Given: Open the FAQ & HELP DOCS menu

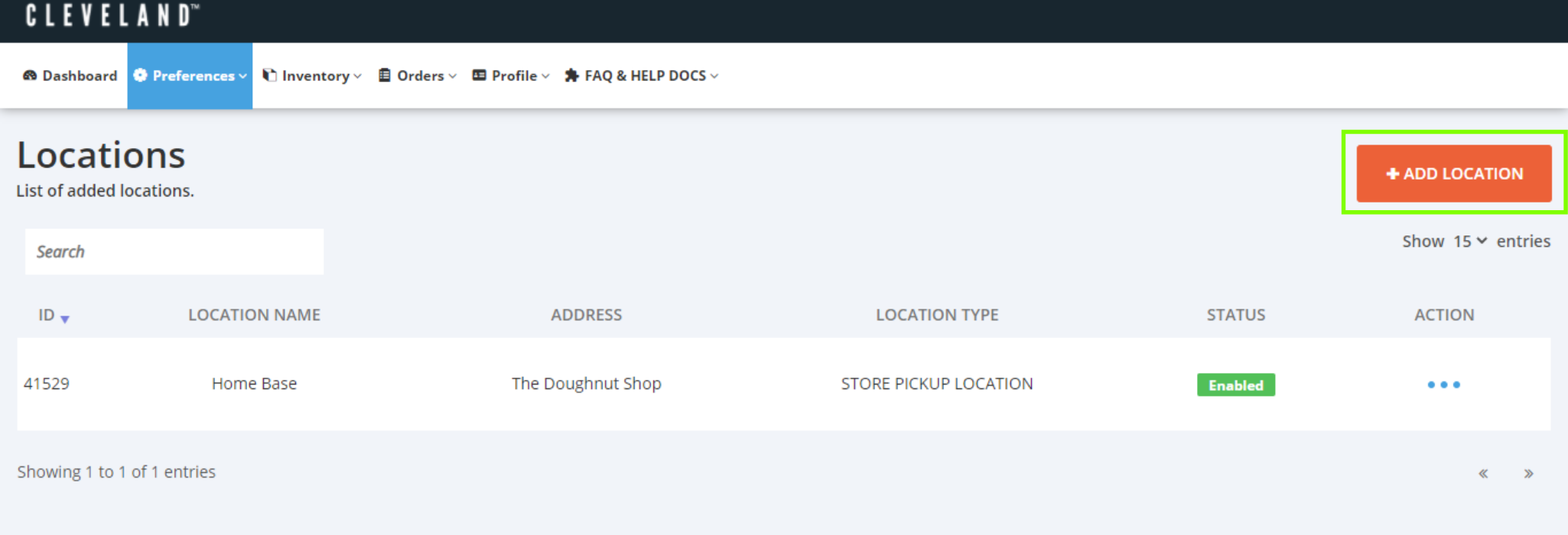Looking at the screenshot, I should point(642,76).
